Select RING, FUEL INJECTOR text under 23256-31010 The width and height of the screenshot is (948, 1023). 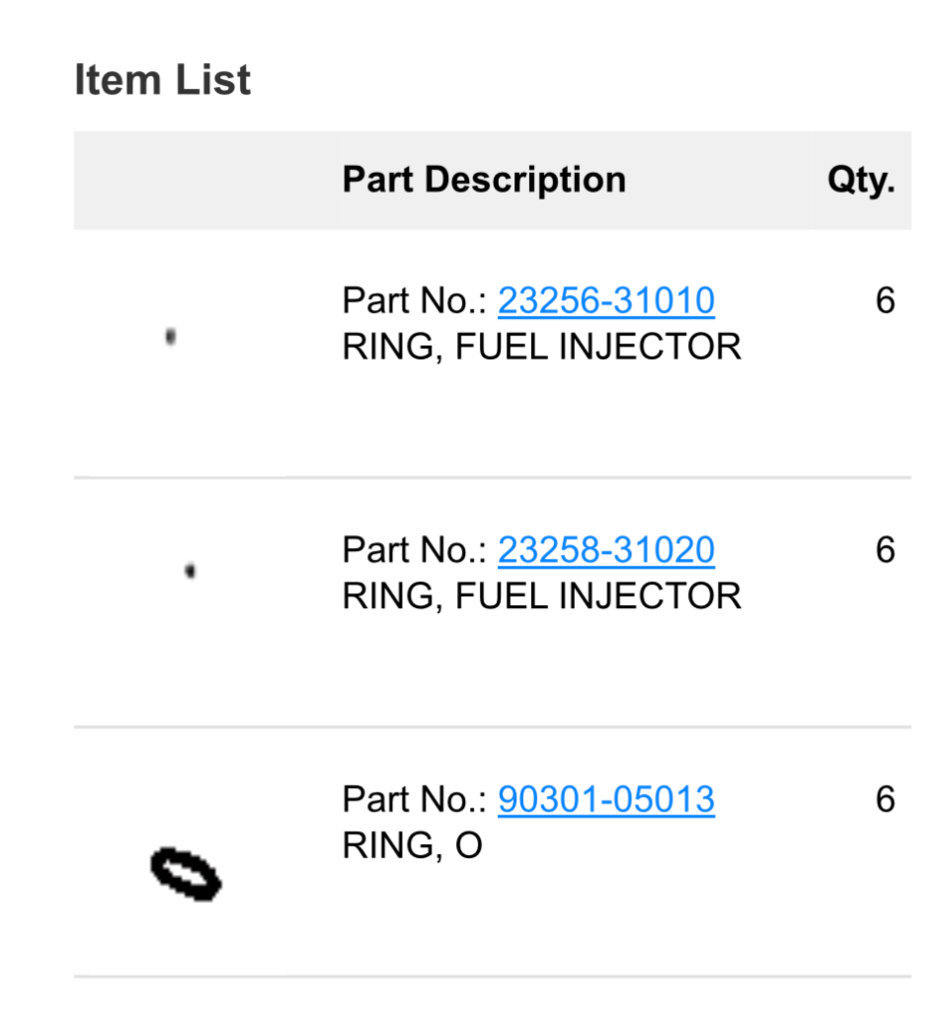pos(542,346)
